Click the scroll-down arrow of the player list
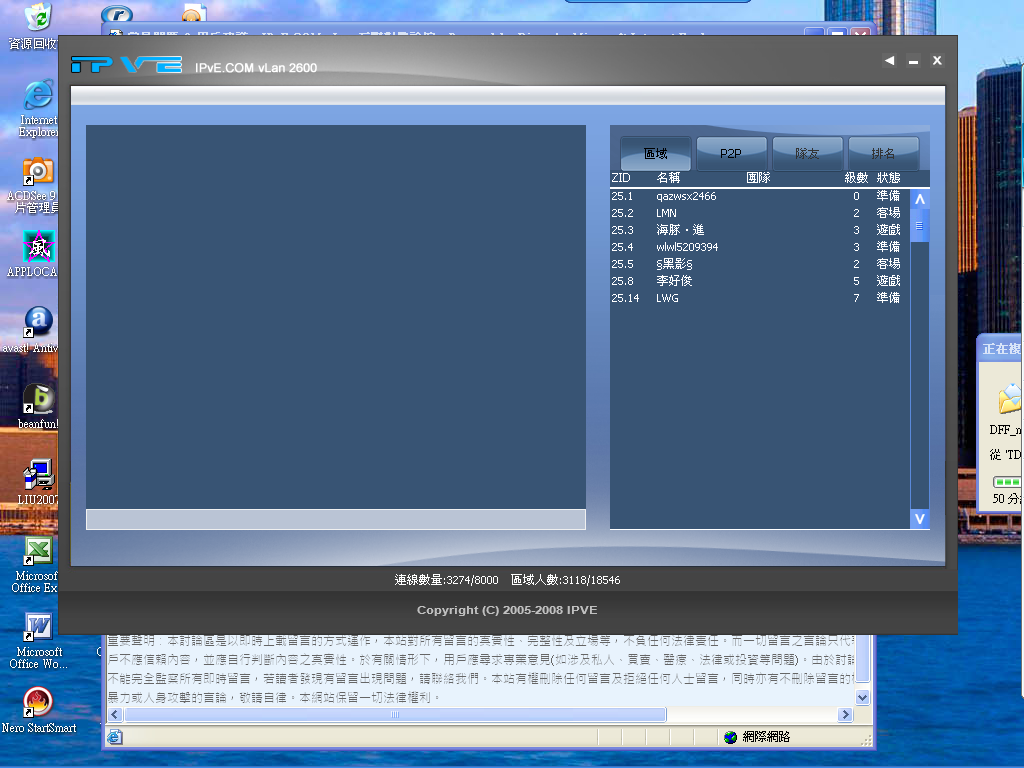The image size is (1024, 768). coord(919,519)
